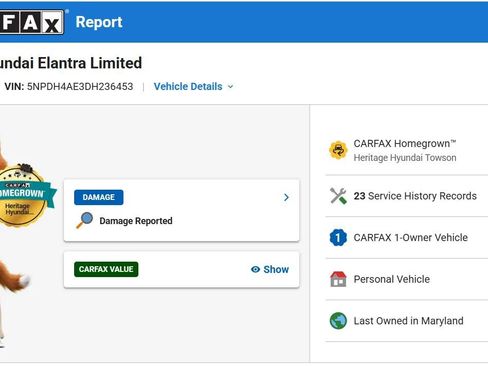Click the globe icon for last owned

338,321
